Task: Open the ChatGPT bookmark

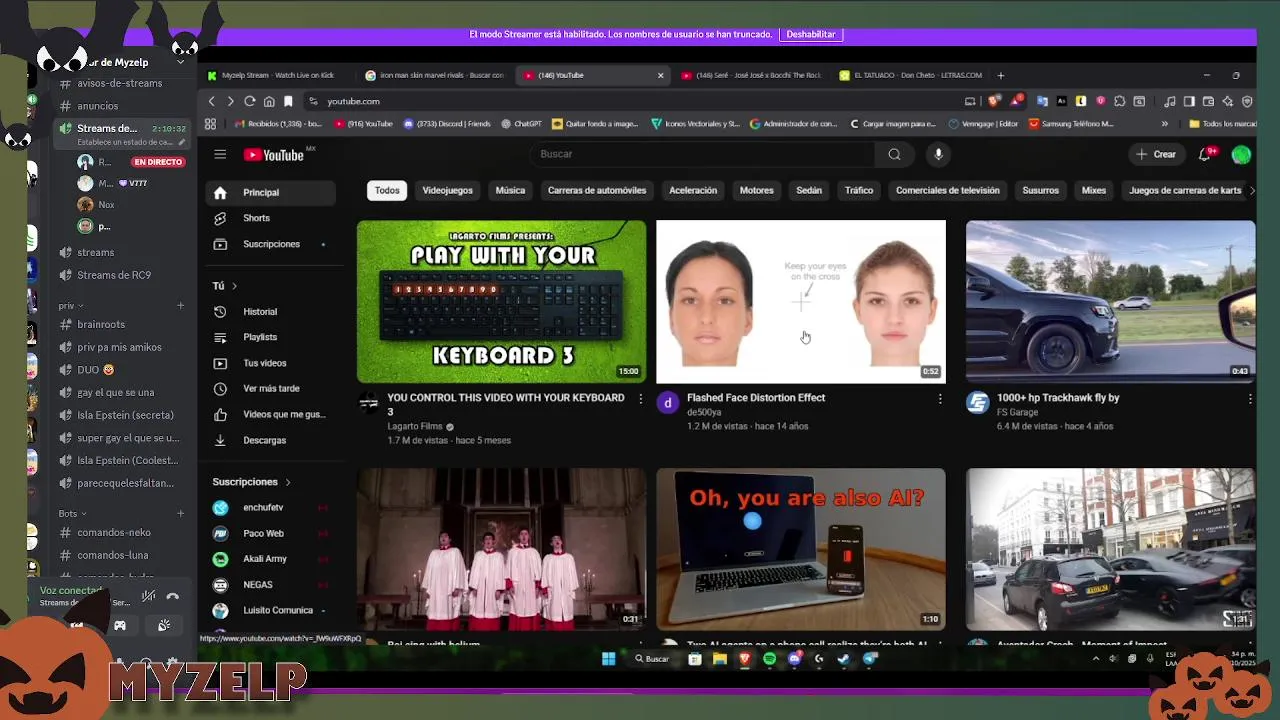Action: 520,124
